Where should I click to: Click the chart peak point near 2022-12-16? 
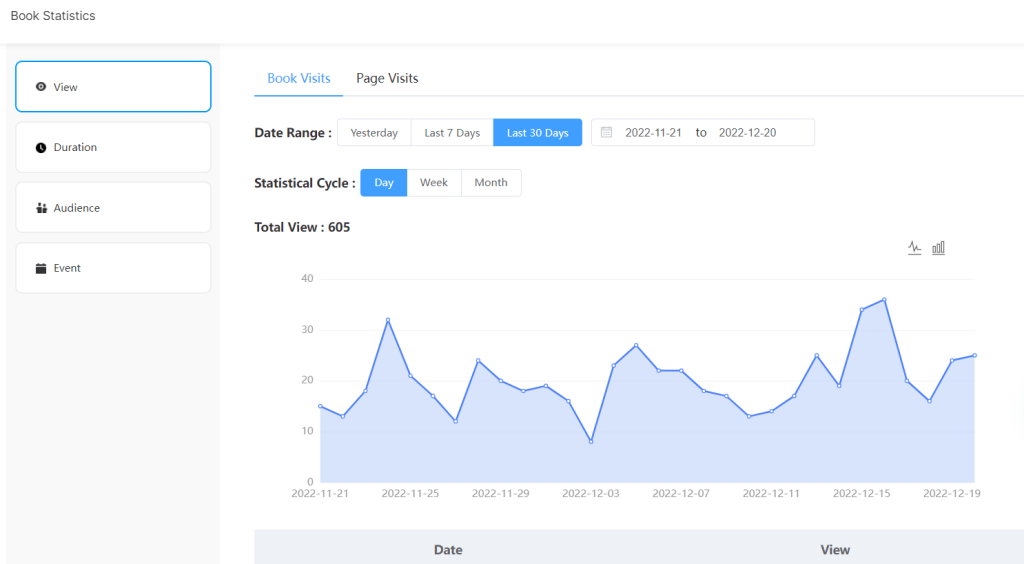click(x=884, y=300)
